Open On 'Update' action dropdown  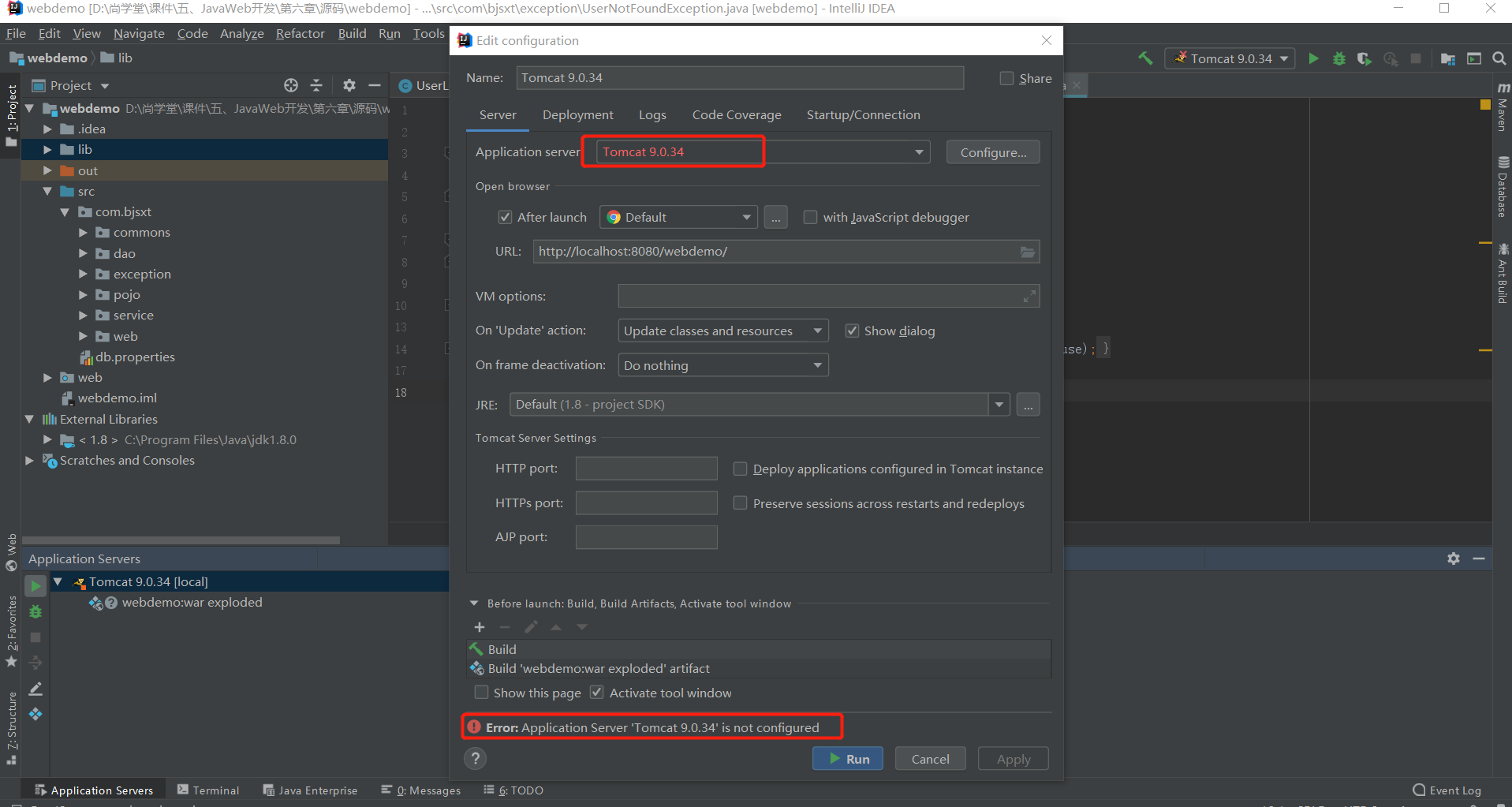coord(723,331)
